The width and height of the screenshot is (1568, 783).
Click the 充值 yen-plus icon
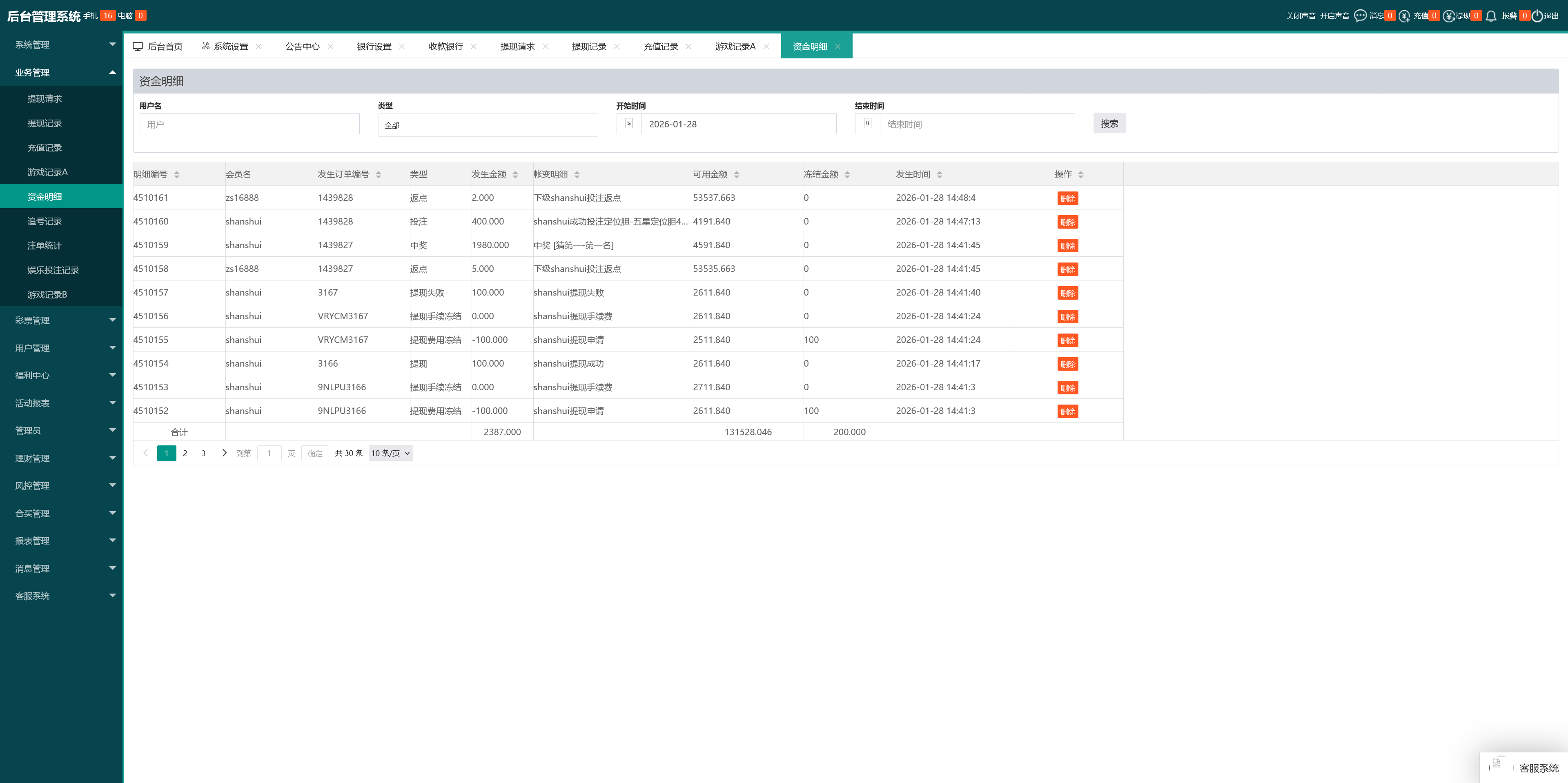click(1404, 16)
